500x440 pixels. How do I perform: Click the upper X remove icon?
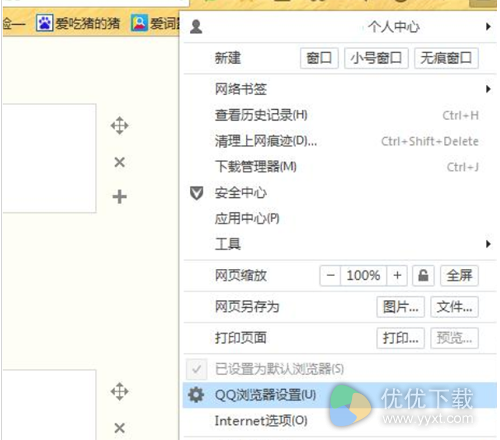(x=119, y=162)
